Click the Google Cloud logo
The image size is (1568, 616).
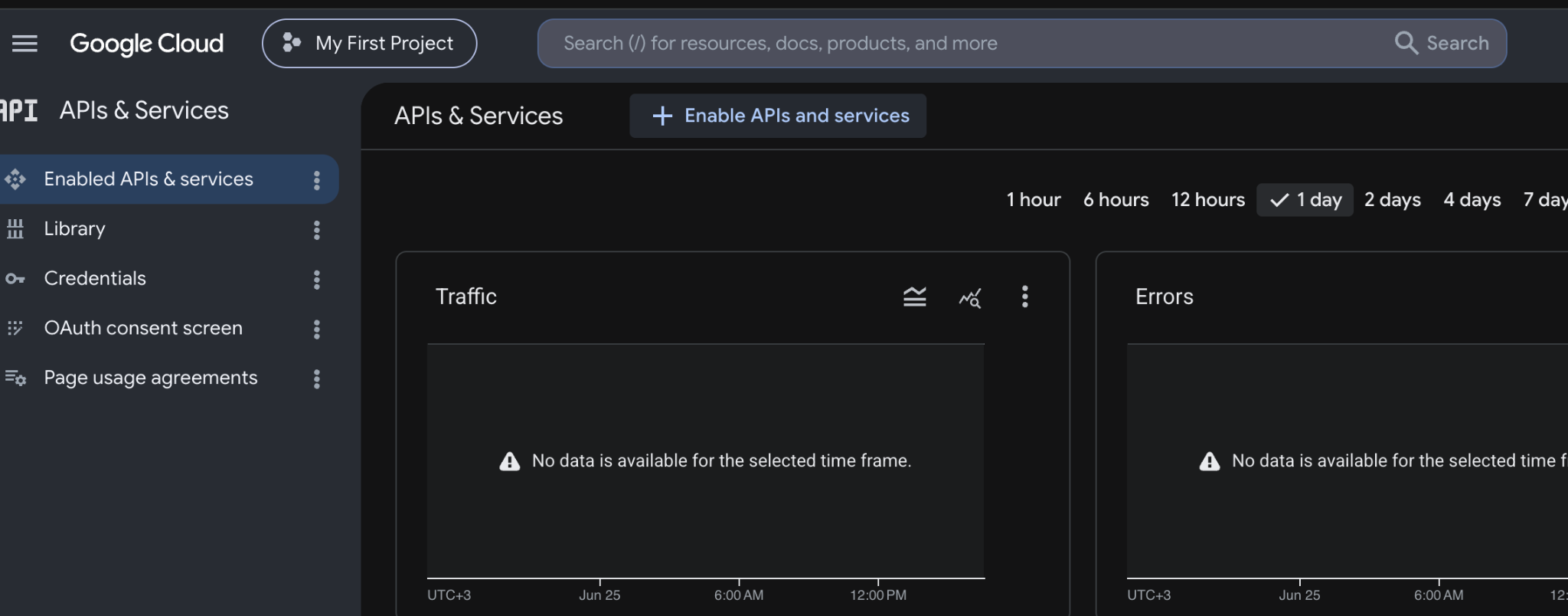pos(146,44)
